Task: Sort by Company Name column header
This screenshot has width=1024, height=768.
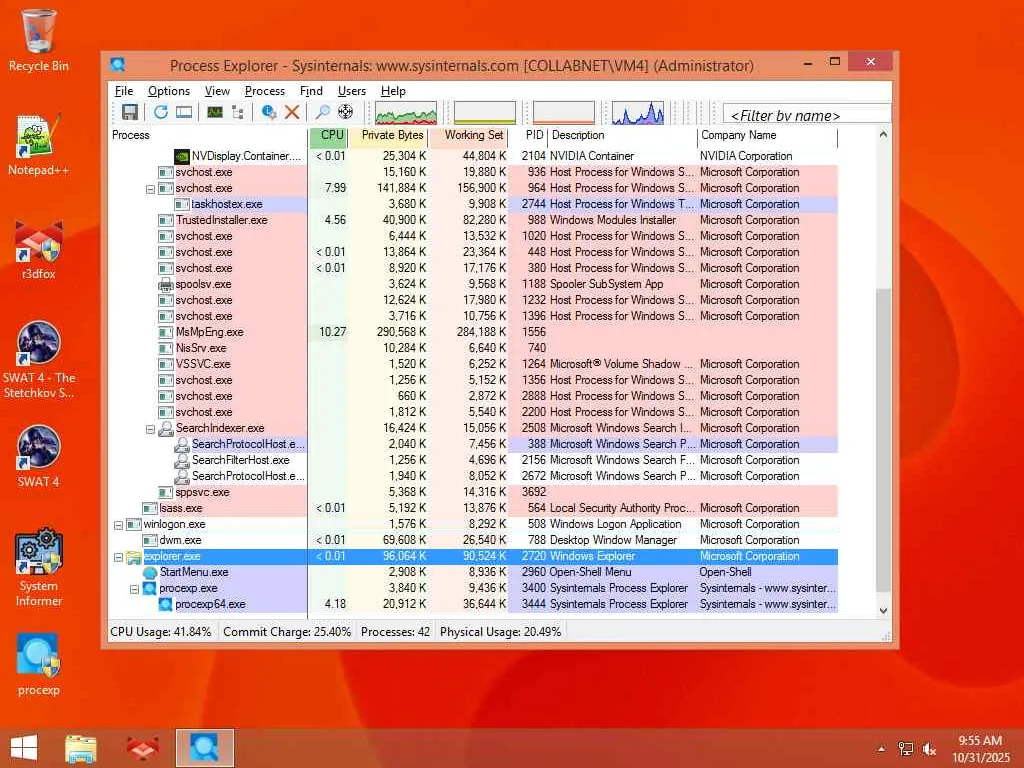Action: (x=767, y=135)
